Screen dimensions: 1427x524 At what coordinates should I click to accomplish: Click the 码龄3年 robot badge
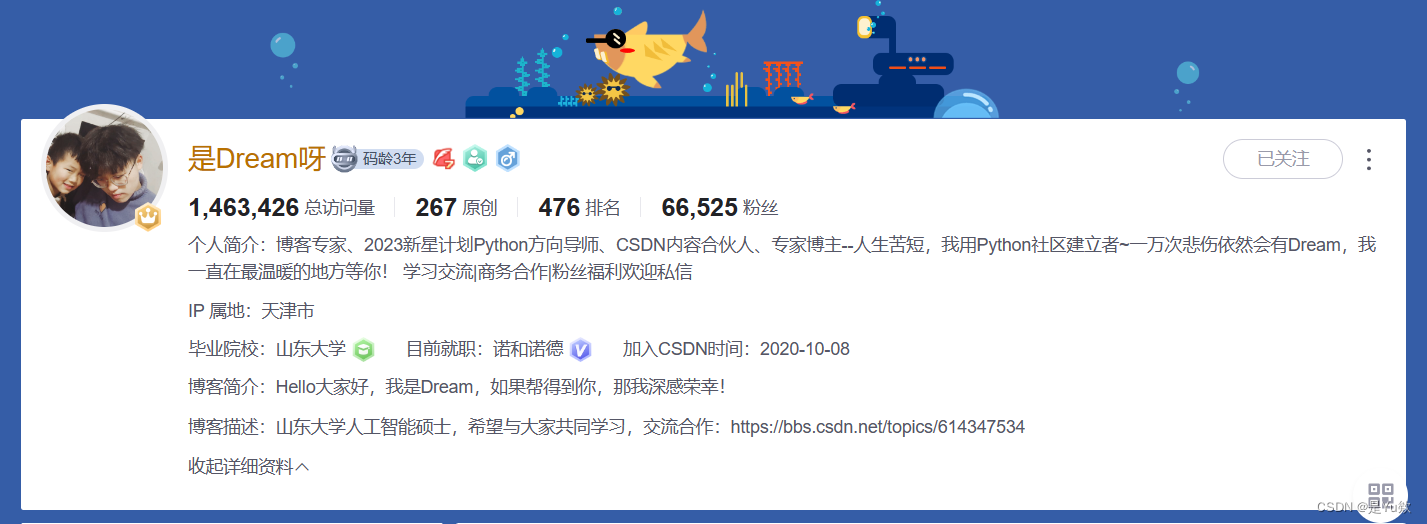(x=378, y=158)
